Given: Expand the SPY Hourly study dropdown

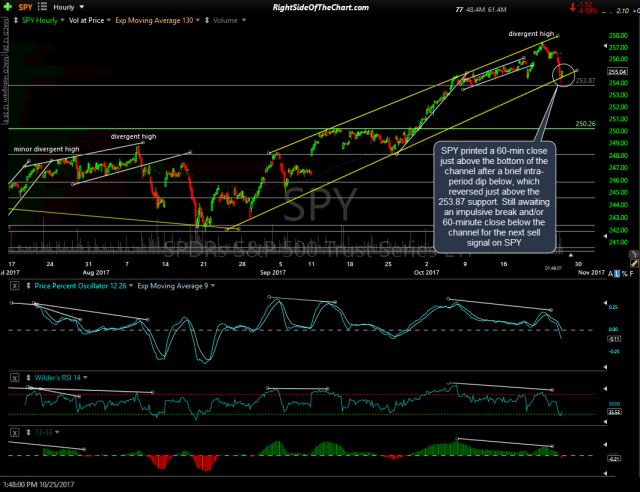Looking at the screenshot, I should pyautogui.click(x=62, y=20).
